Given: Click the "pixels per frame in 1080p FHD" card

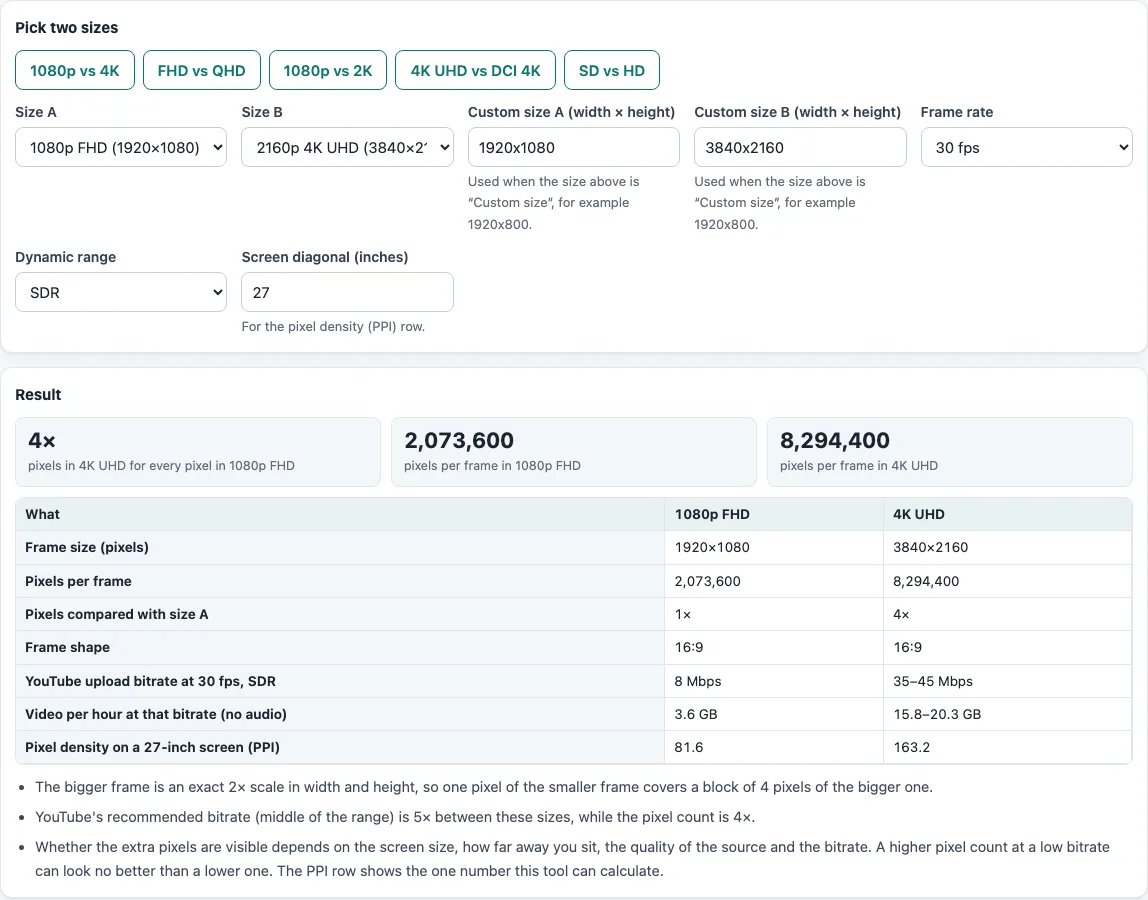Looking at the screenshot, I should point(573,452).
